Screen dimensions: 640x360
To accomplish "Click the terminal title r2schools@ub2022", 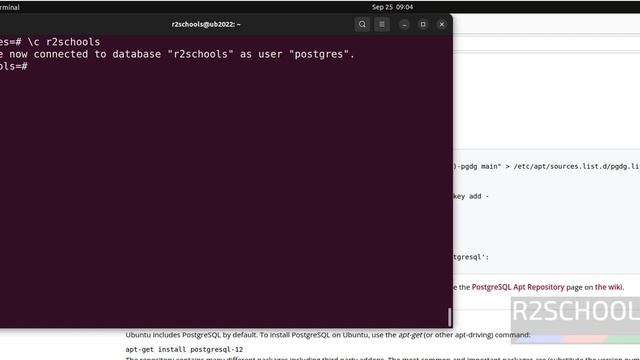I will 206,24.
